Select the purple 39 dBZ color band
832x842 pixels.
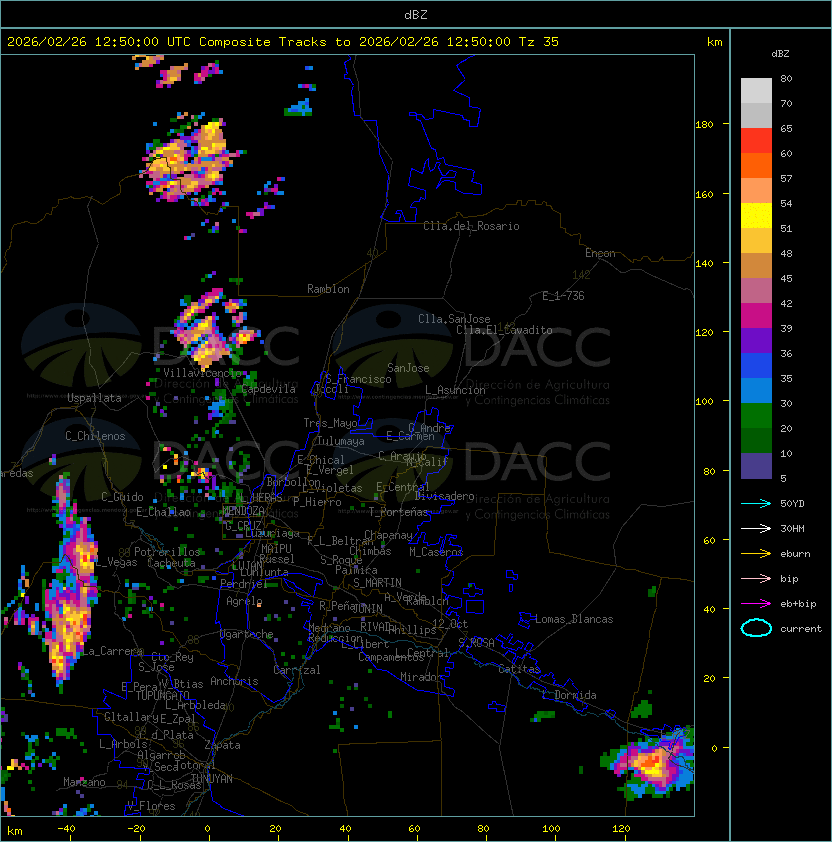click(x=756, y=341)
